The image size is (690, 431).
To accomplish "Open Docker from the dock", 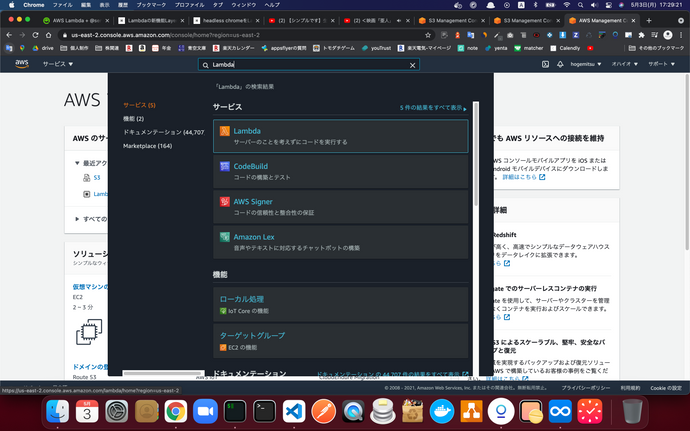I will click(442, 412).
